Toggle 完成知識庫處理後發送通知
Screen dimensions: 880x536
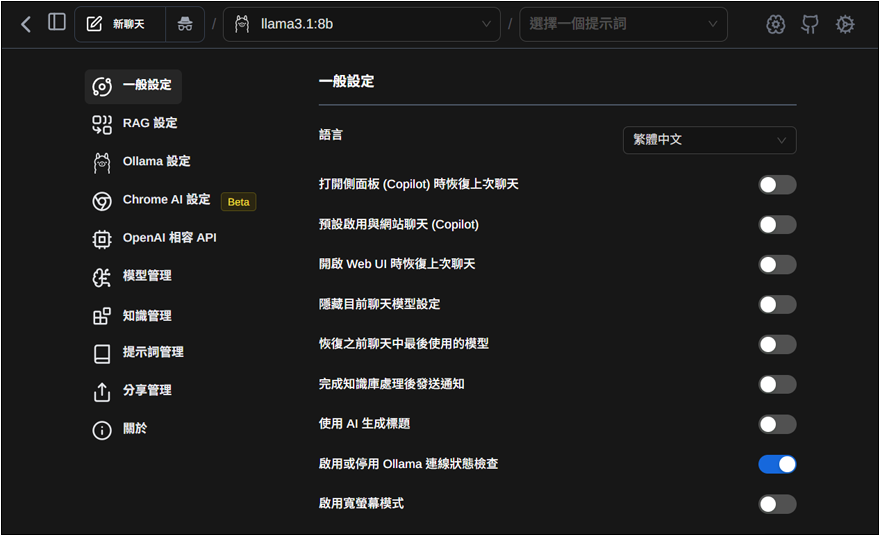tap(777, 384)
